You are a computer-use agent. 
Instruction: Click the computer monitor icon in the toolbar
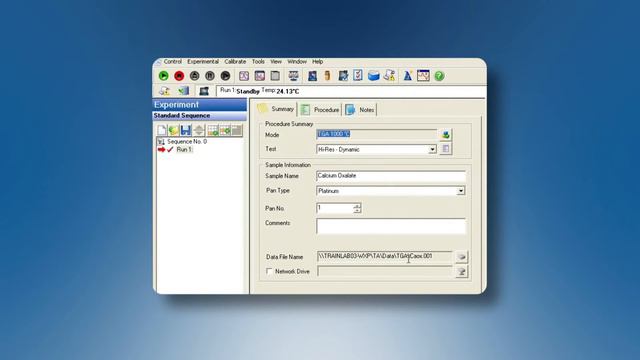tap(293, 76)
